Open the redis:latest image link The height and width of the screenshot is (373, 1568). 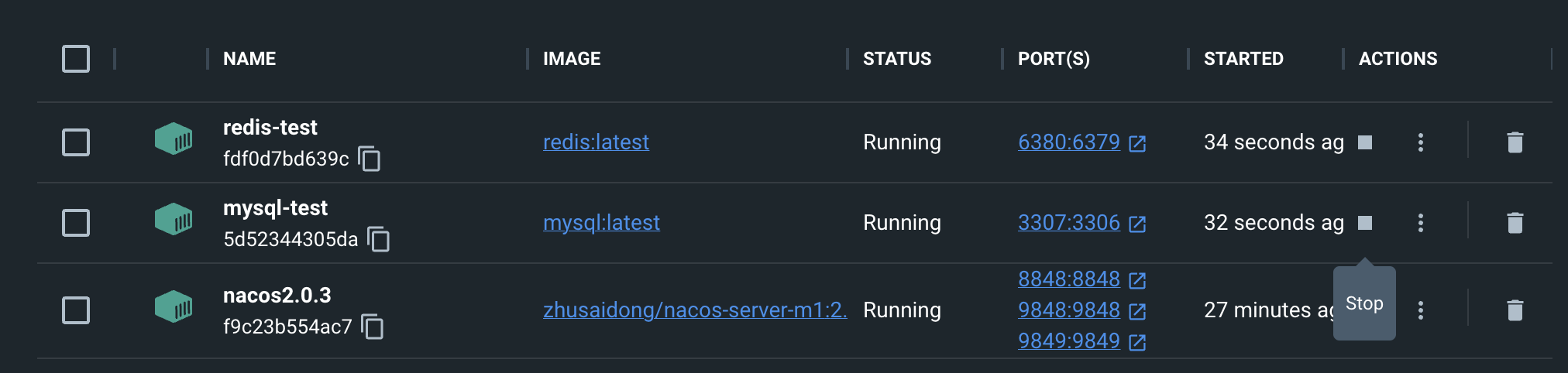click(596, 142)
